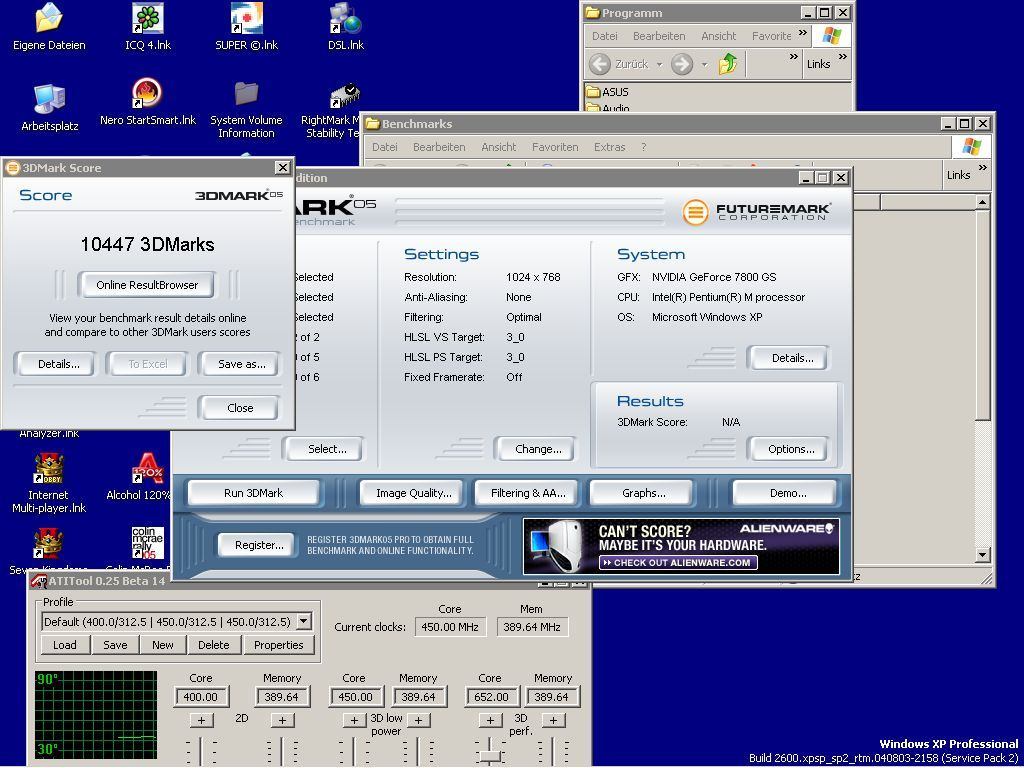Open Datei menu in Benchmarks window
This screenshot has height=768, width=1024.
point(385,147)
